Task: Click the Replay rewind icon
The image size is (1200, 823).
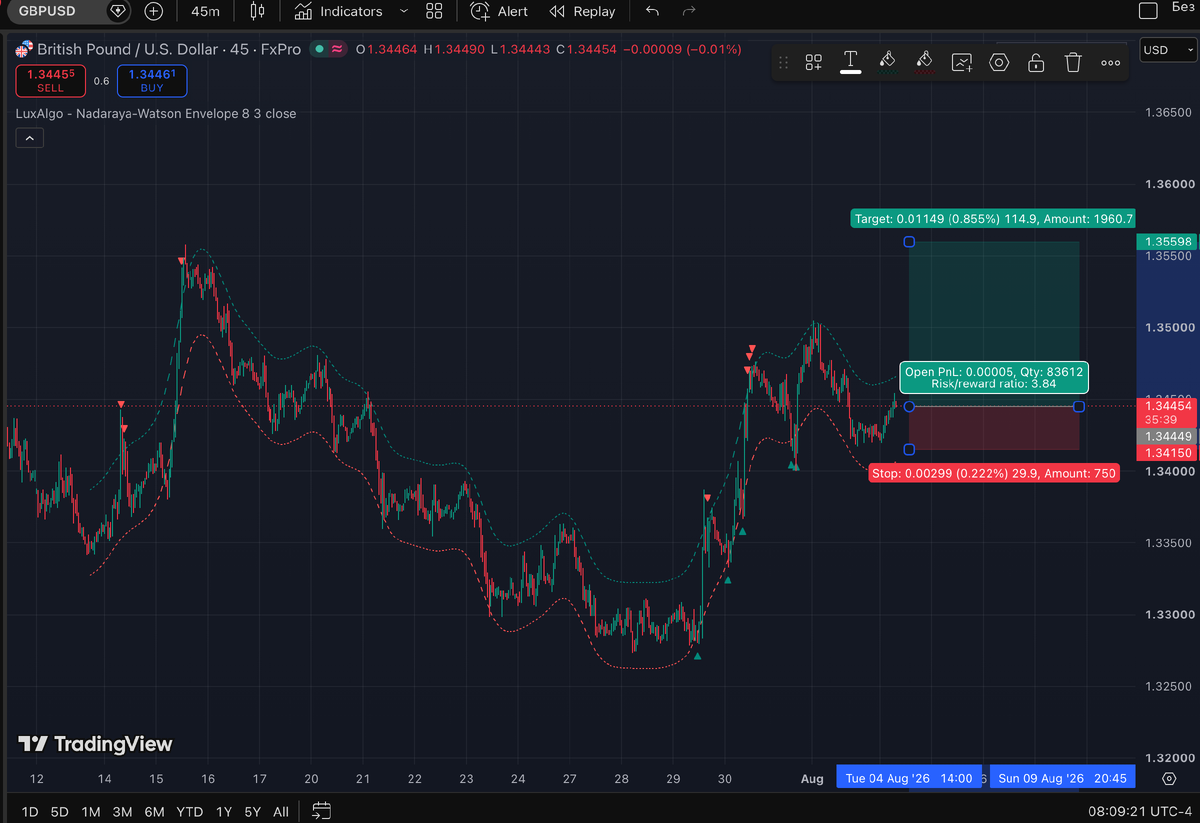Action: coord(557,11)
